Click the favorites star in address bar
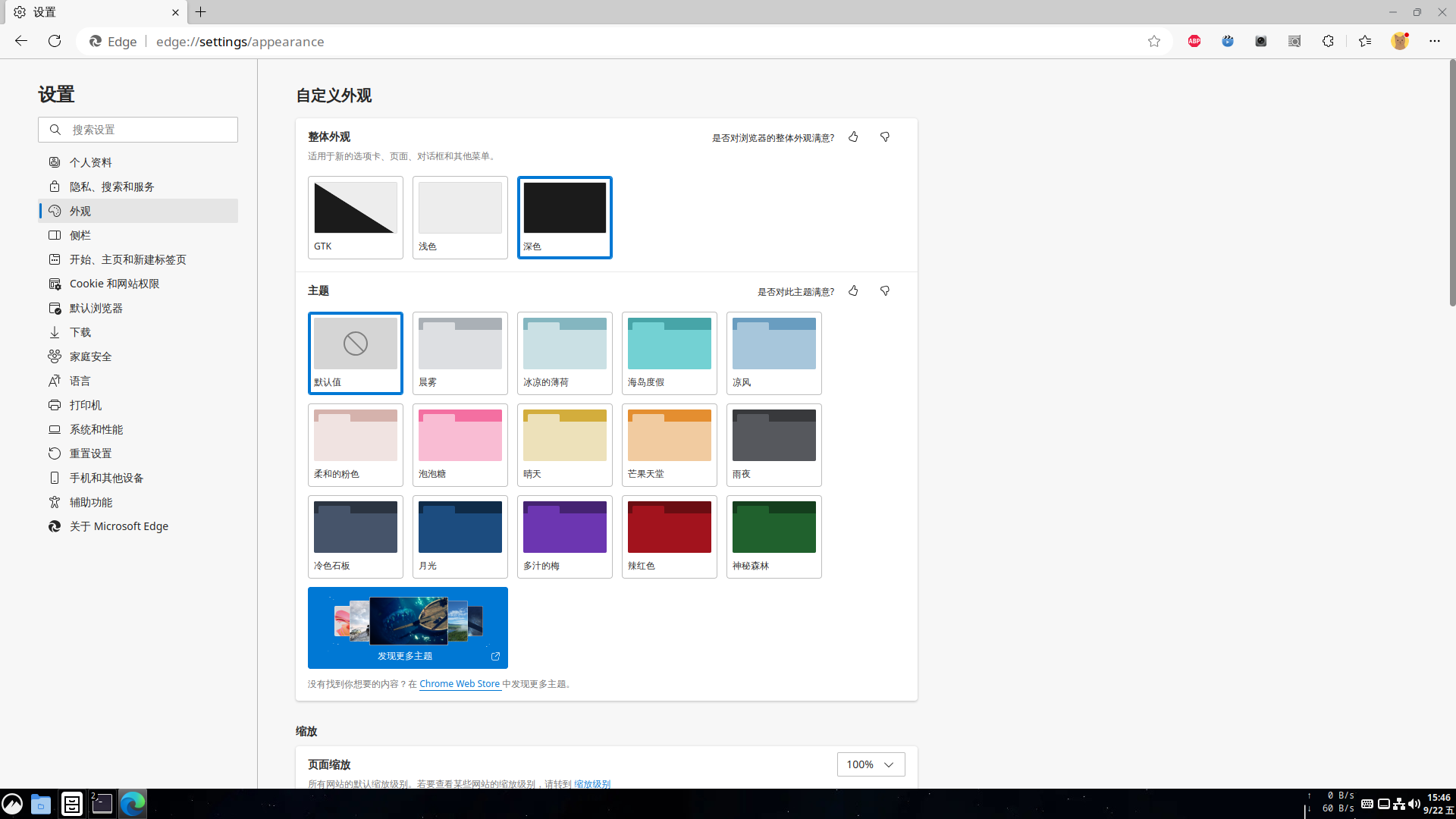The image size is (1456, 819). point(1153,42)
